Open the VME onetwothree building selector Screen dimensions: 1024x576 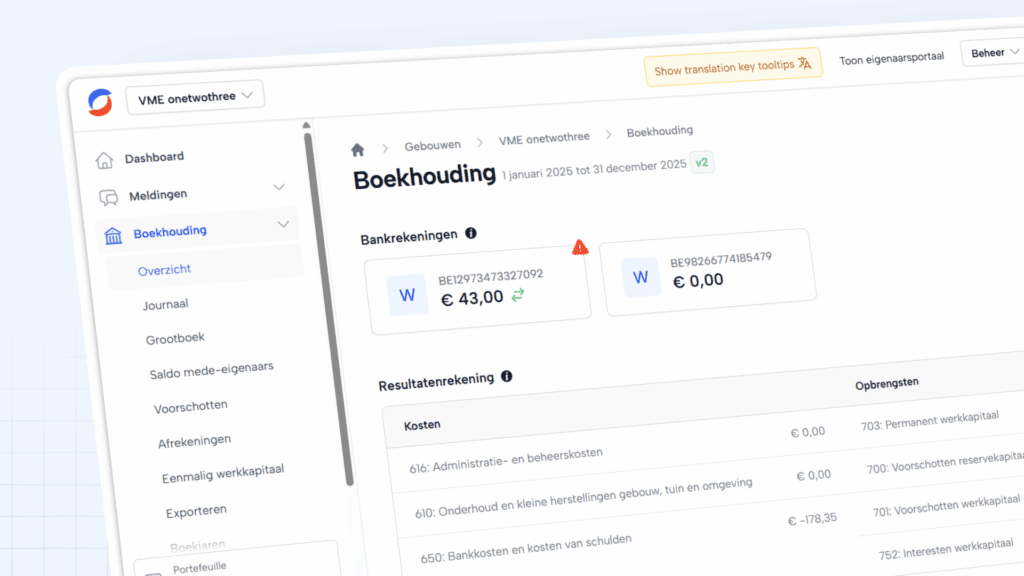[x=195, y=97]
